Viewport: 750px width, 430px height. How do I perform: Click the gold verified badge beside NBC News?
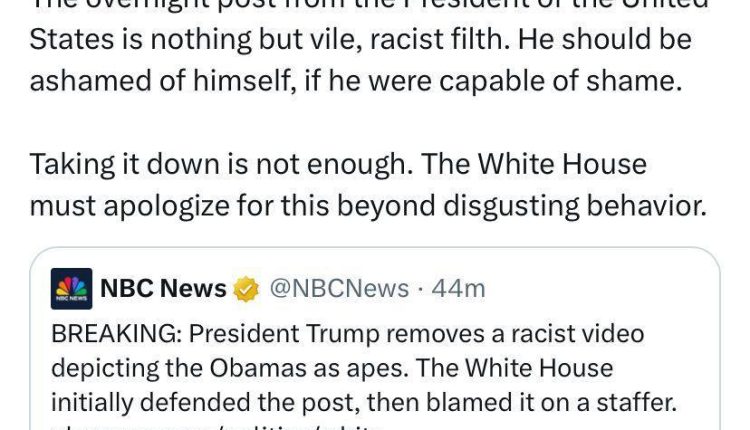click(246, 289)
